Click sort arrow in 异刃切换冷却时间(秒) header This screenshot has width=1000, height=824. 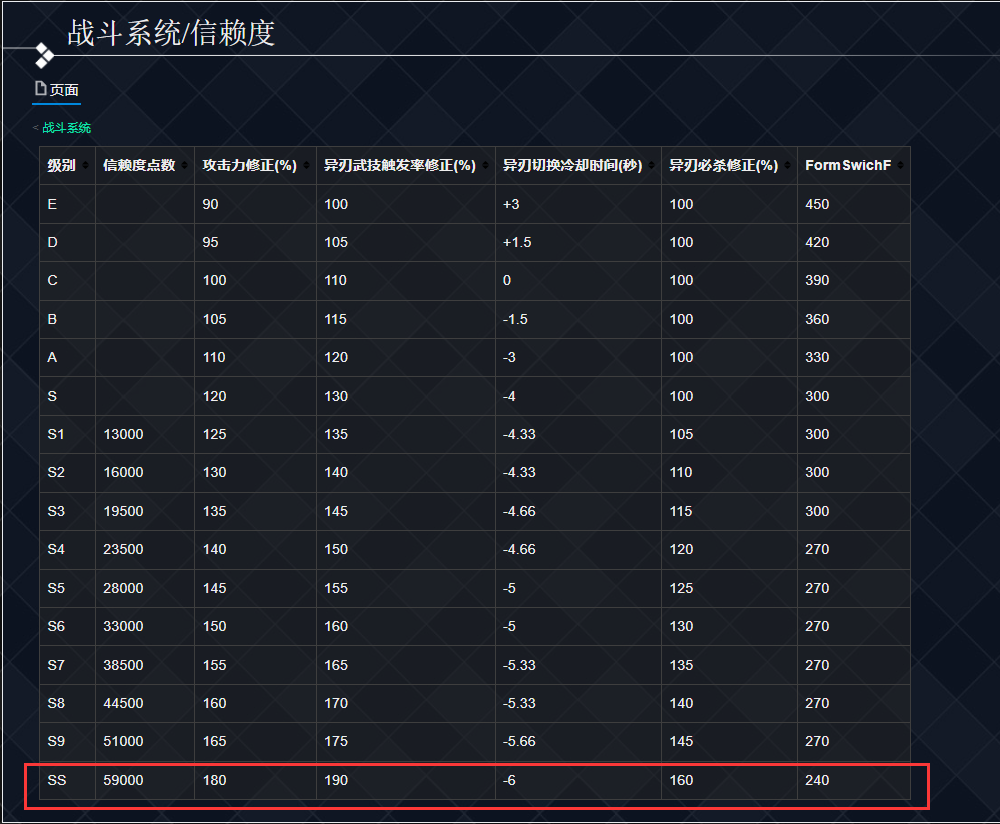(x=651, y=166)
